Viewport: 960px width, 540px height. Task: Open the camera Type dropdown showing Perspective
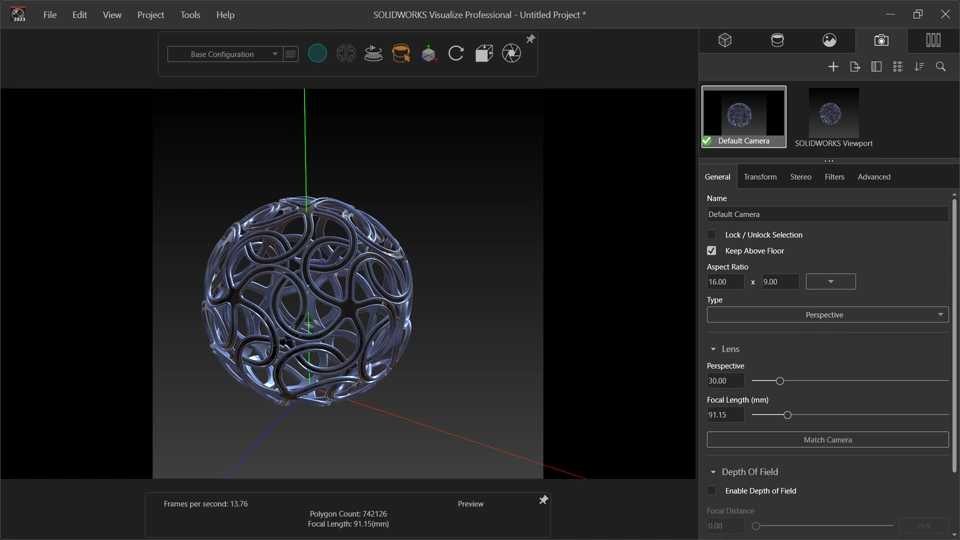[827, 315]
